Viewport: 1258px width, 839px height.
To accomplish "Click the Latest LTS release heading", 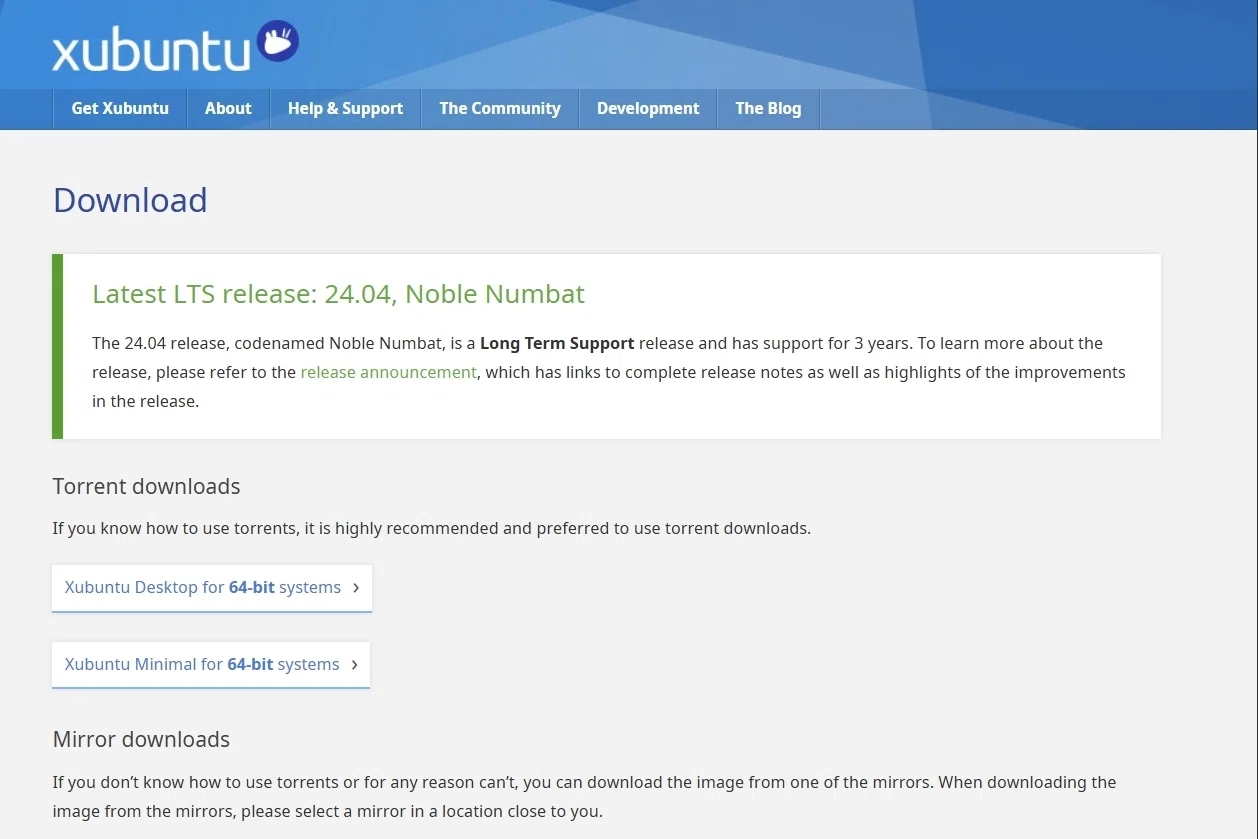I will tap(338, 294).
